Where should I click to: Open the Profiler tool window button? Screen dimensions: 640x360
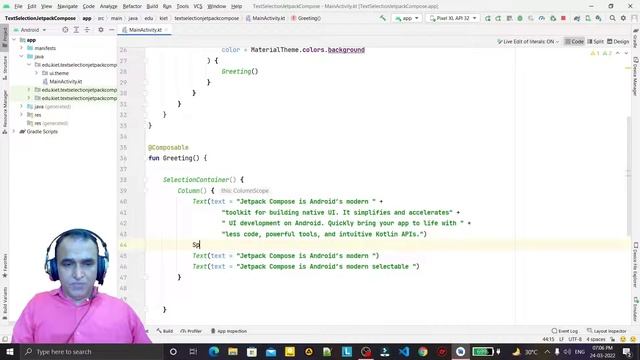click(x=191, y=331)
